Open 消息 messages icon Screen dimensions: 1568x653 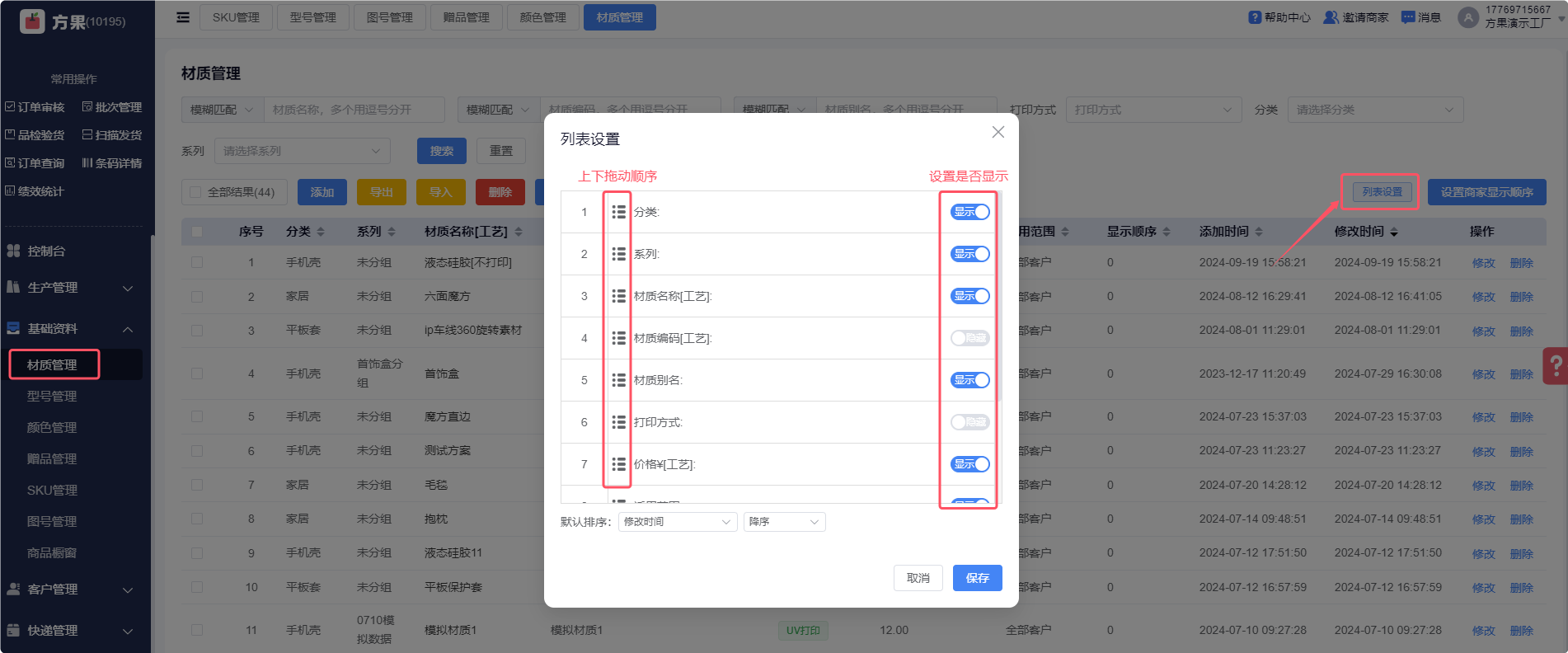pos(1408,17)
